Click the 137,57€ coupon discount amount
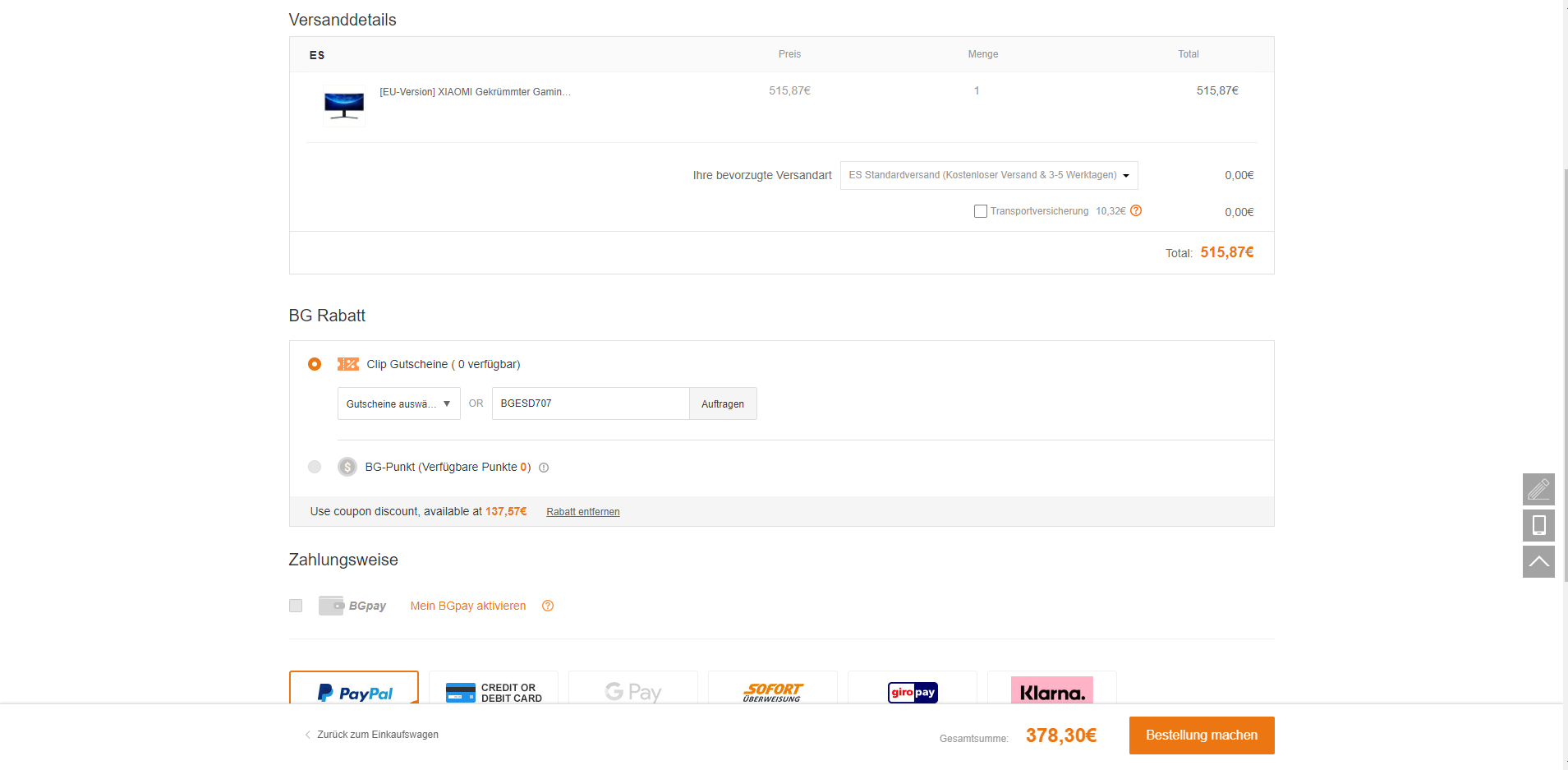 tap(506, 511)
